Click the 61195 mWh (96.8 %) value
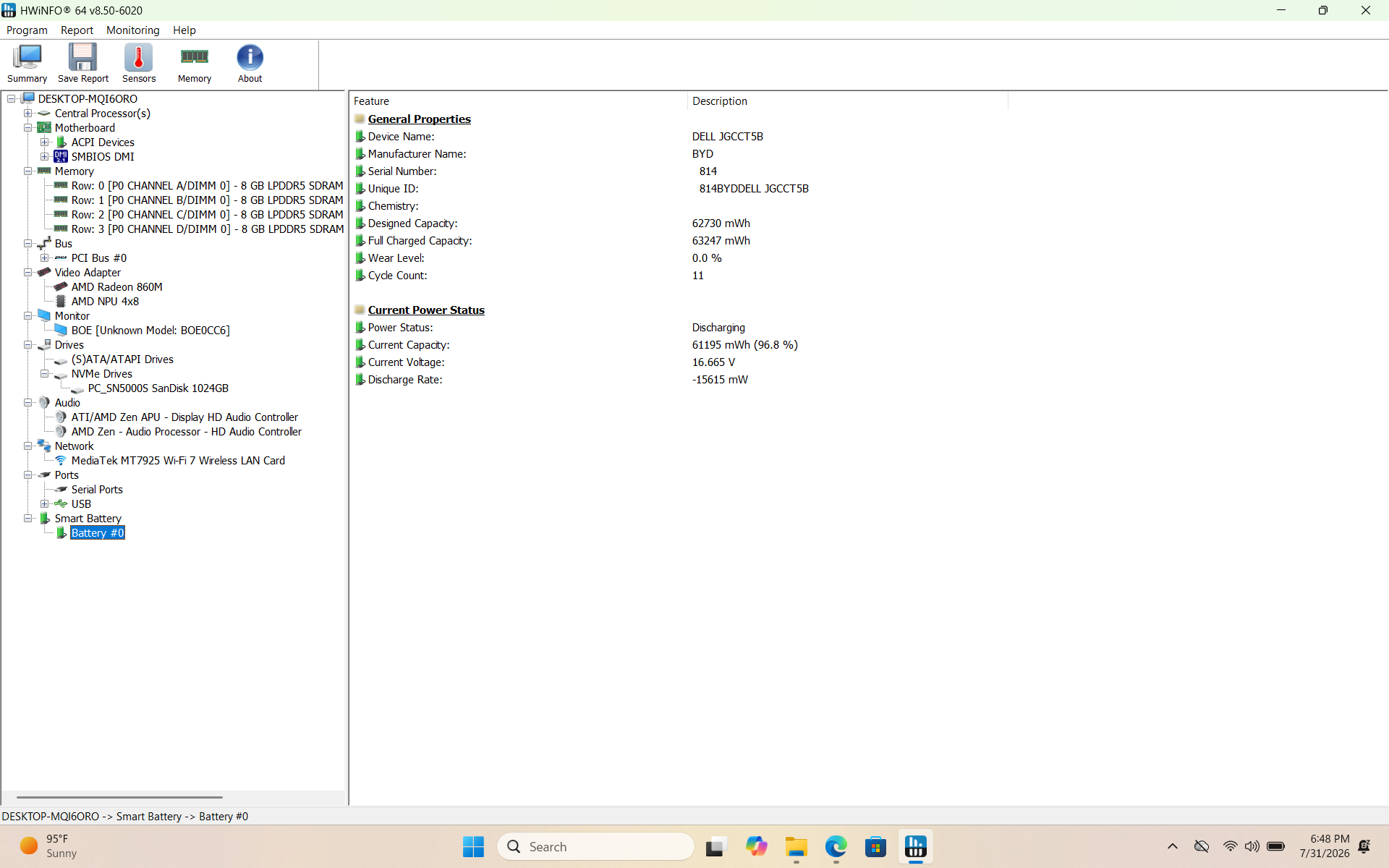This screenshot has width=1389, height=868. [744, 345]
